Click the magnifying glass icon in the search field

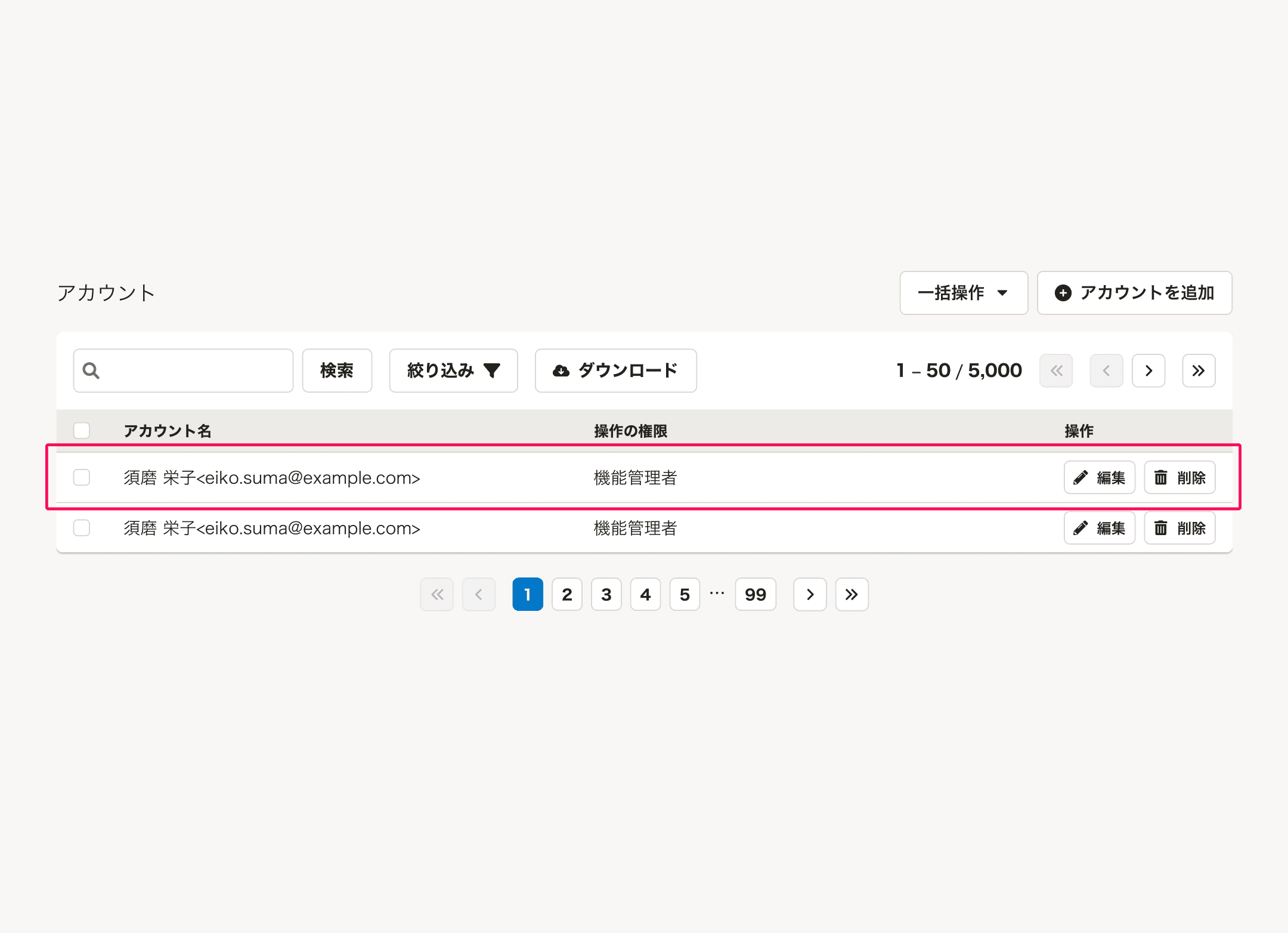click(x=91, y=370)
